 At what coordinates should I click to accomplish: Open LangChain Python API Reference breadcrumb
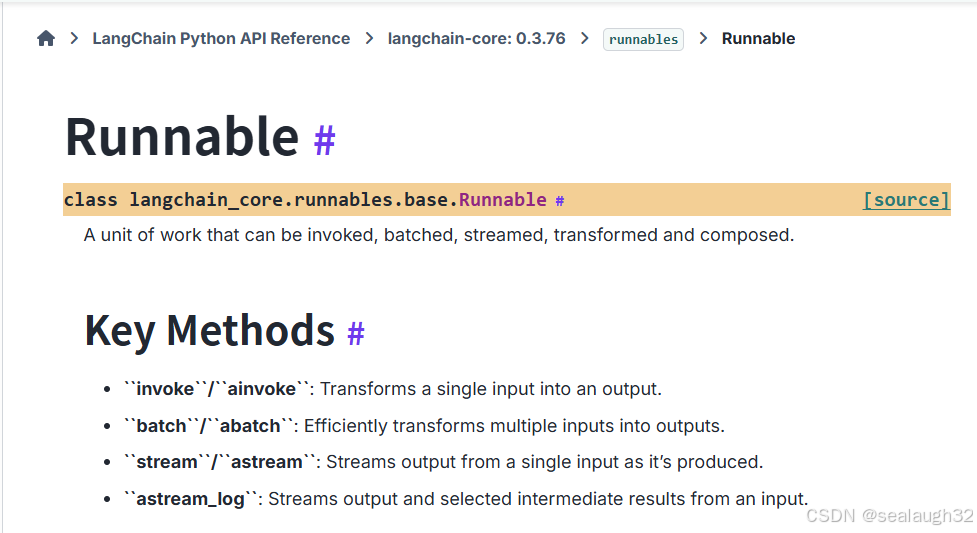[221, 39]
